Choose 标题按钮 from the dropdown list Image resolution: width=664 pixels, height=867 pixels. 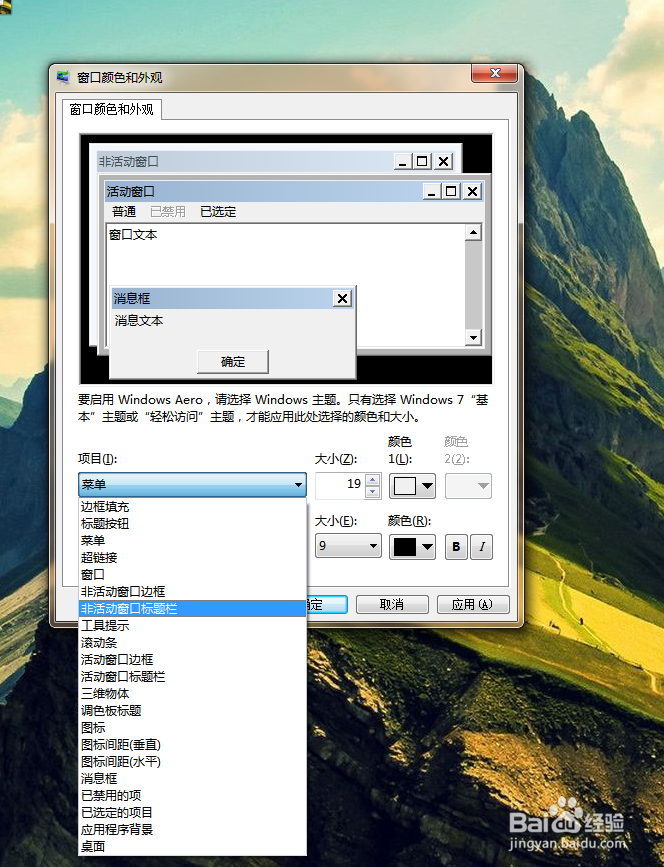tap(192, 524)
